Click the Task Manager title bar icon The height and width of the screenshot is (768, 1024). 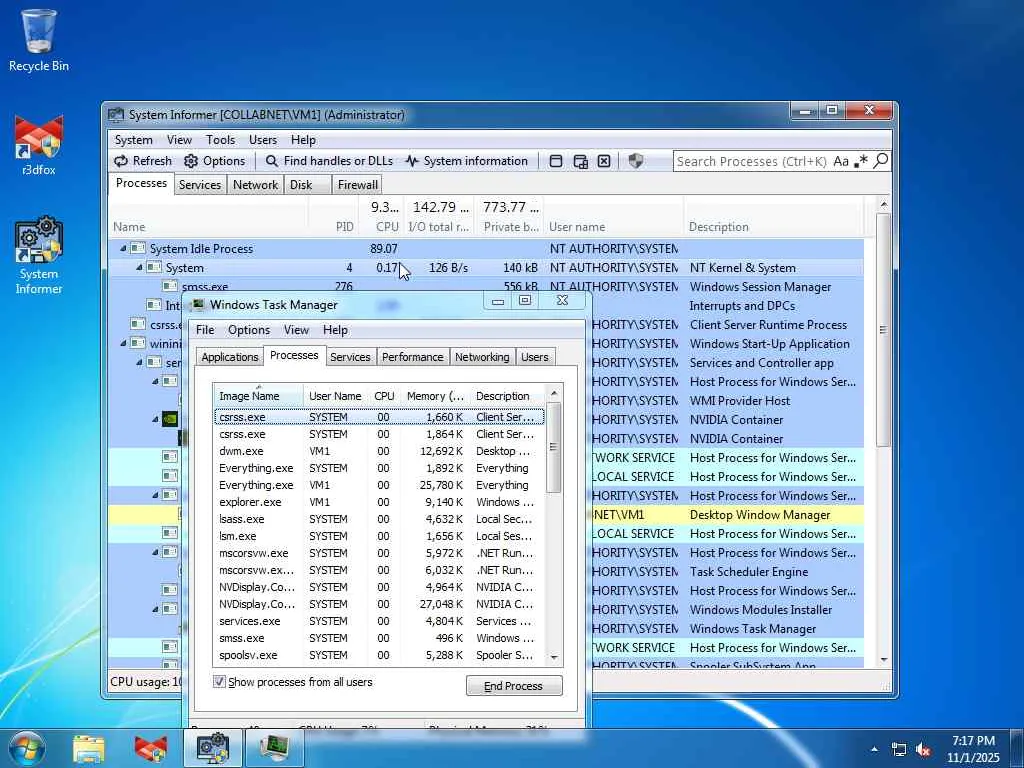199,304
